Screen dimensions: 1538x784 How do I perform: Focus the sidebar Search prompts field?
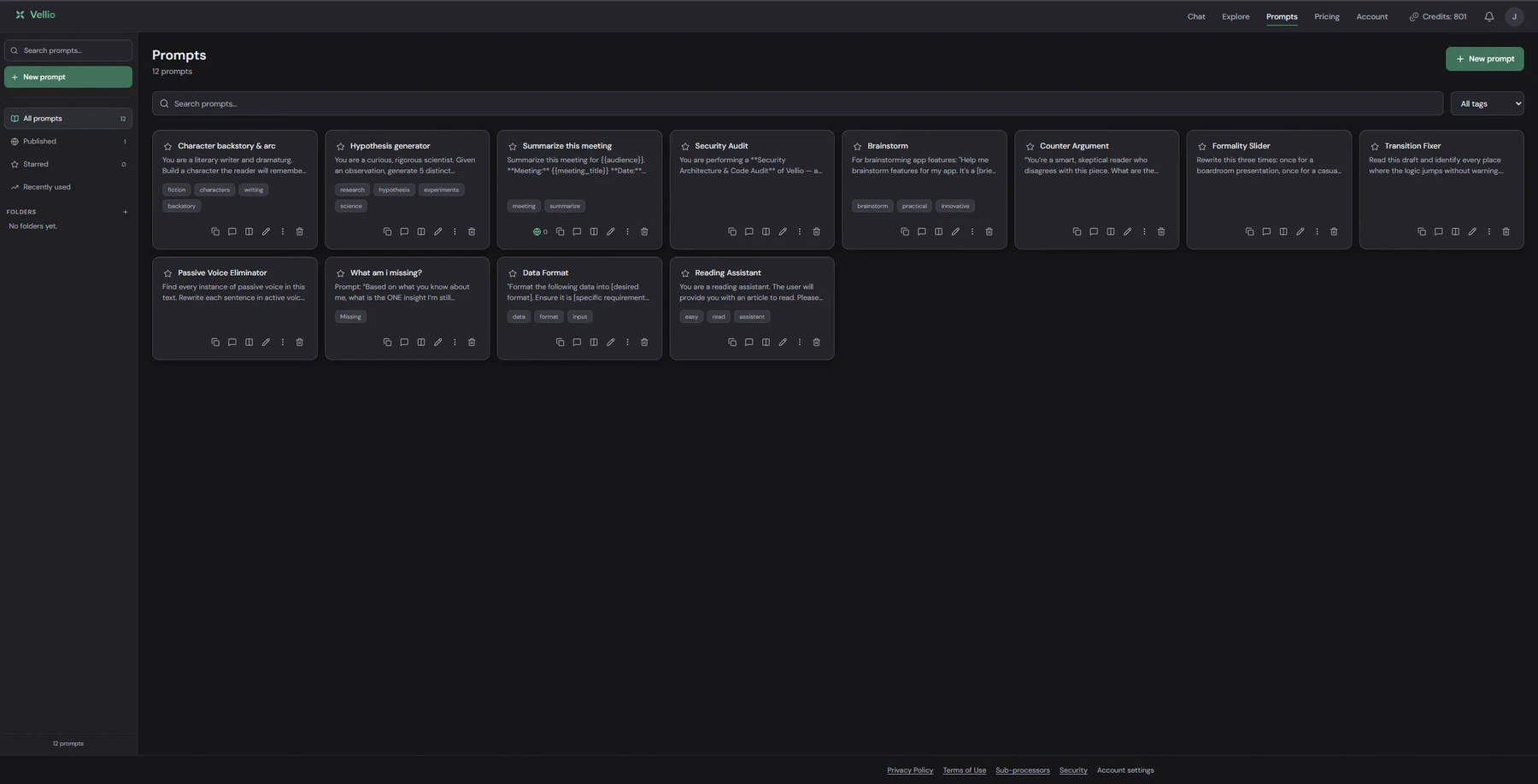tap(68, 50)
